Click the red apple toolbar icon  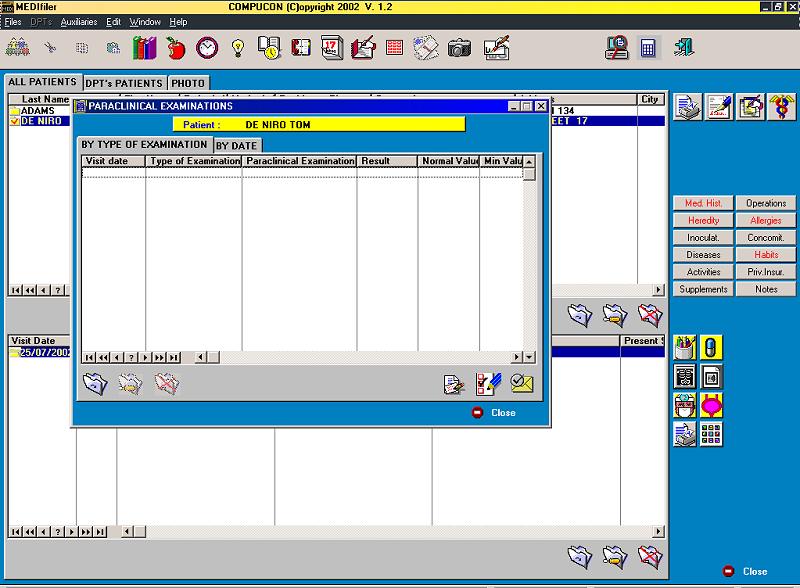[176, 49]
